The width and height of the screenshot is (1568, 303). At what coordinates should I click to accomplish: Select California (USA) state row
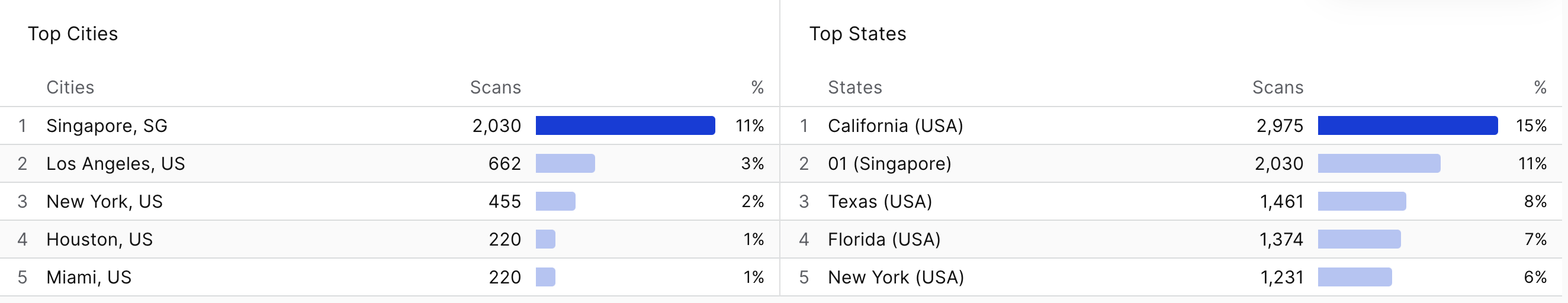[x=1171, y=126]
